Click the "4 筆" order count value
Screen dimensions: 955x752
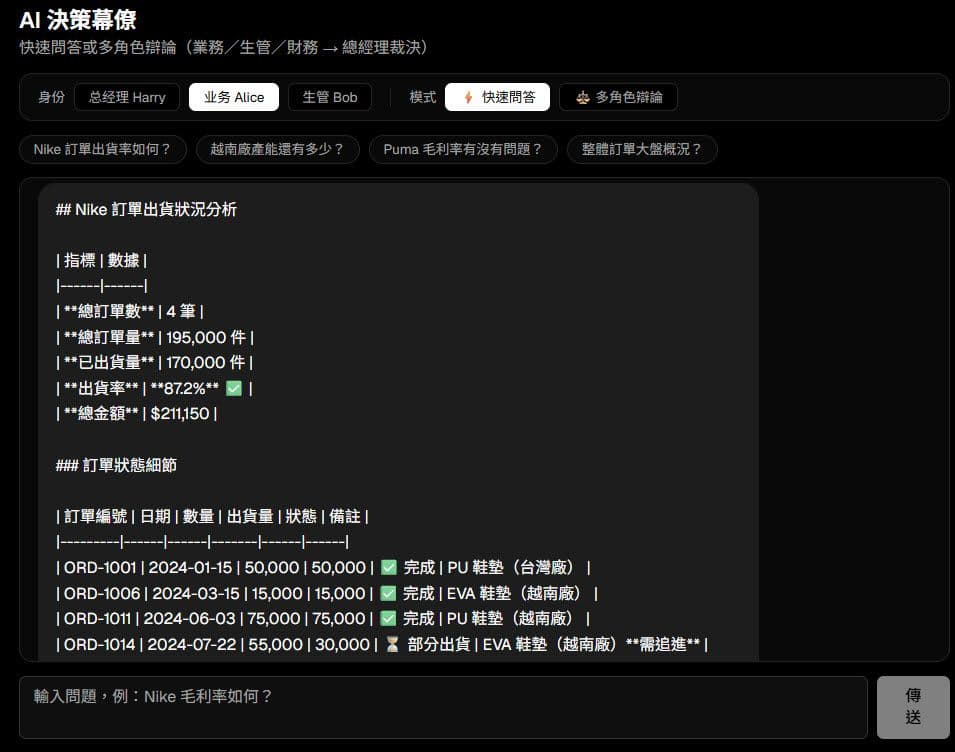click(181, 311)
